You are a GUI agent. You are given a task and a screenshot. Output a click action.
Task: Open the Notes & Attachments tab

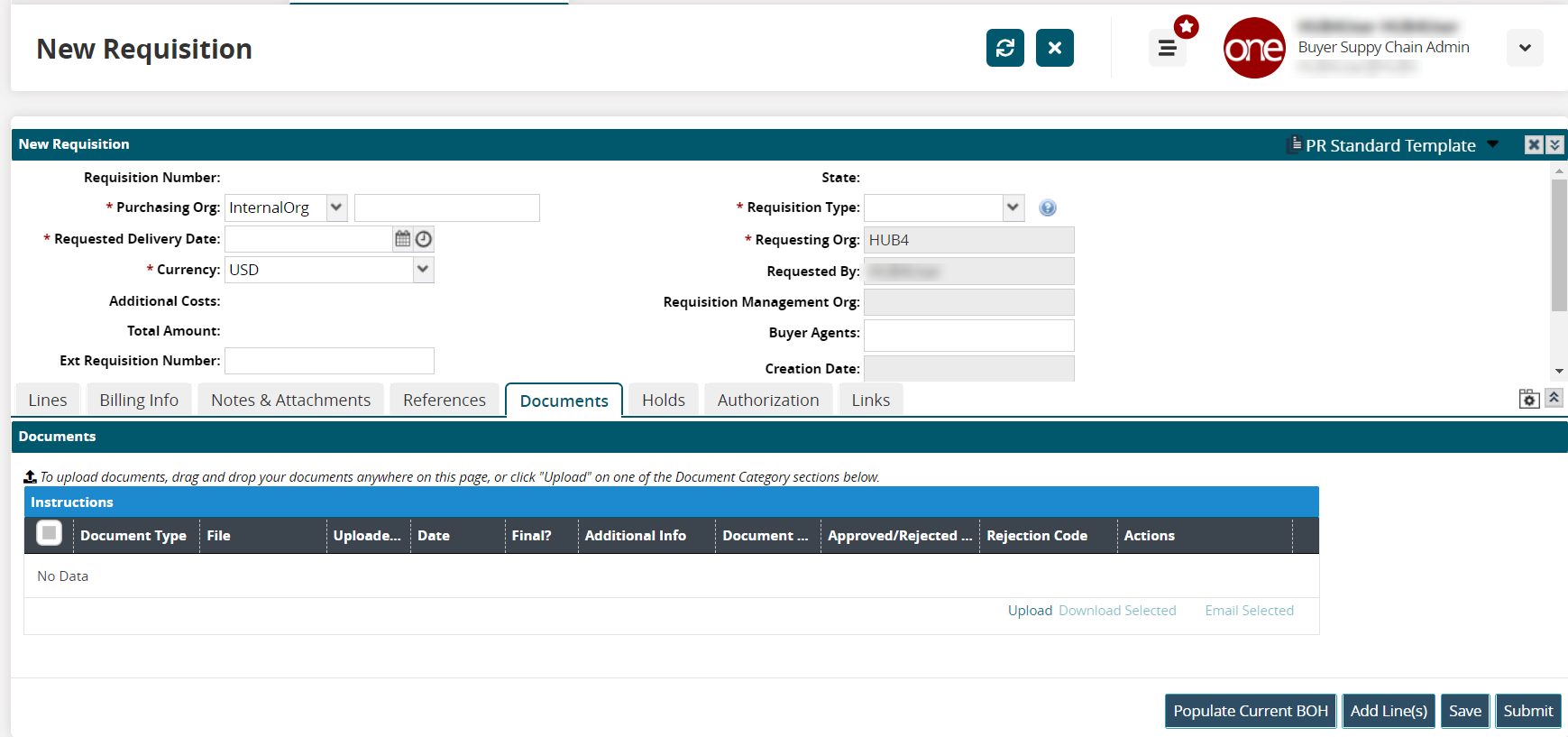click(x=290, y=401)
